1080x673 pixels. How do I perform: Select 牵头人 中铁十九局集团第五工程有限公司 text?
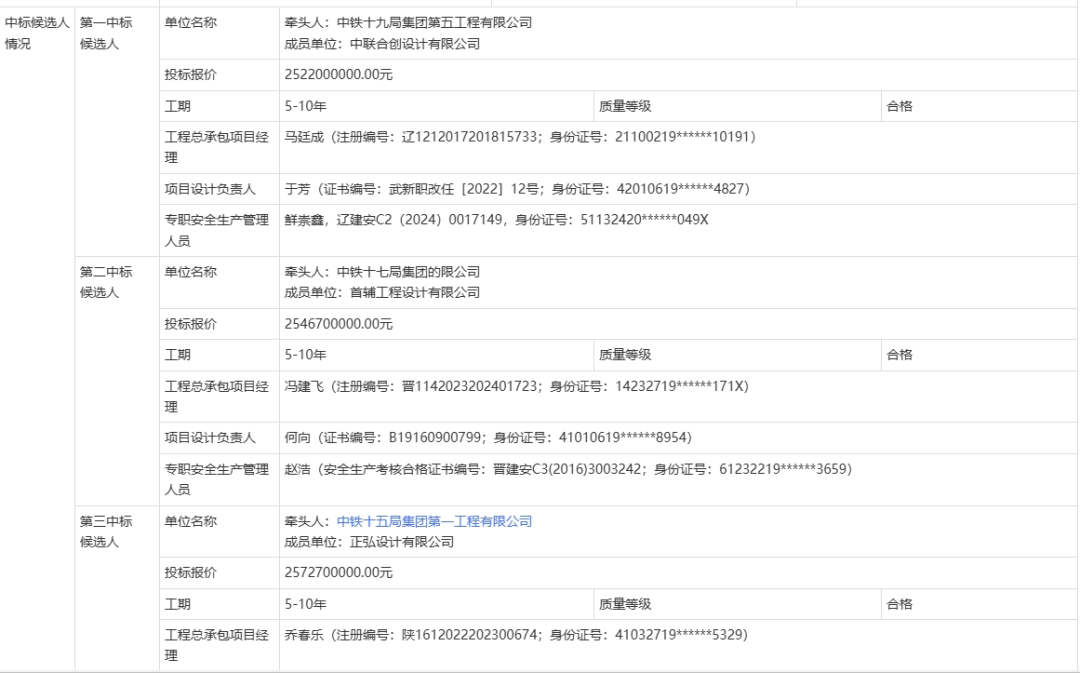pyautogui.click(x=408, y=23)
